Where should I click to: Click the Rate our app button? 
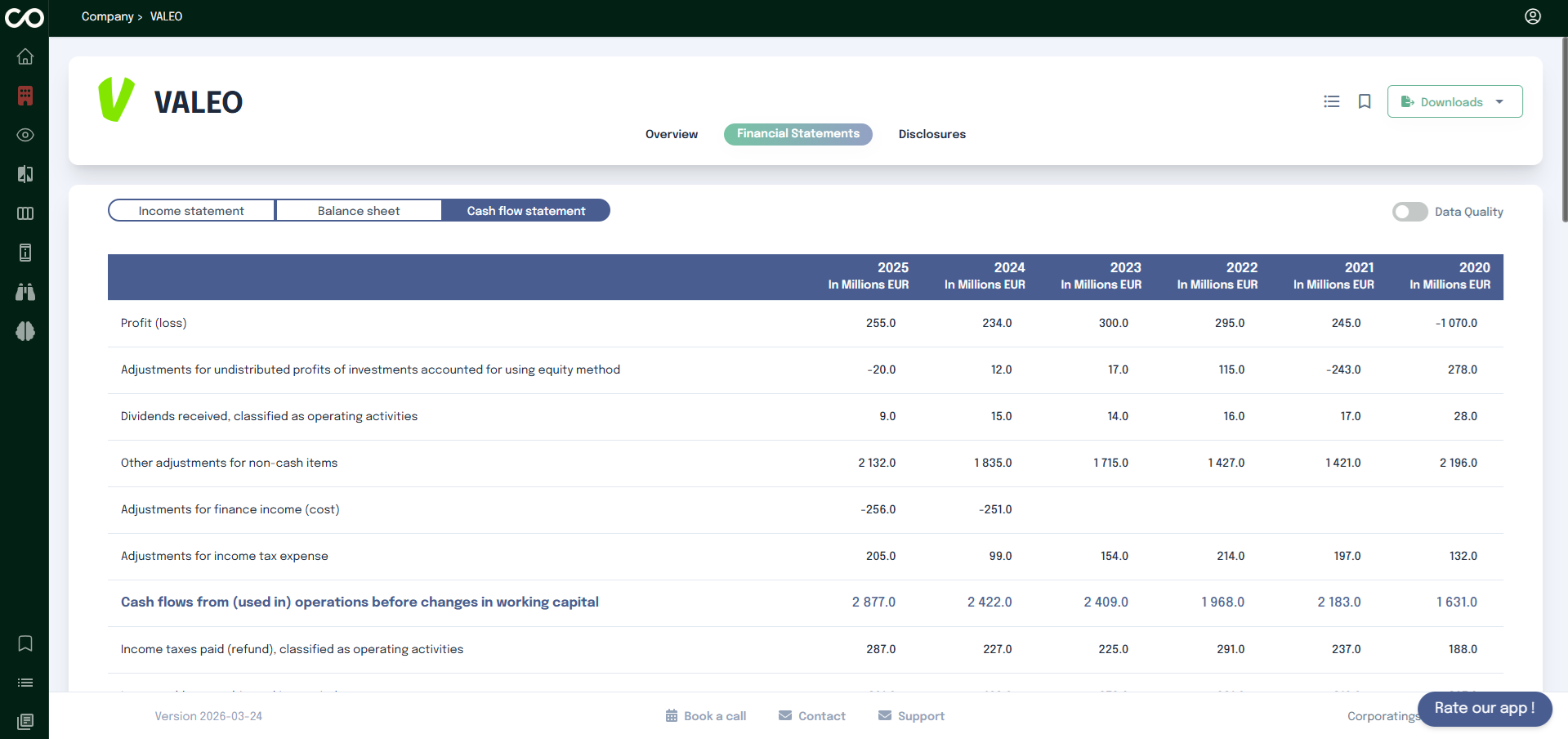1484,708
